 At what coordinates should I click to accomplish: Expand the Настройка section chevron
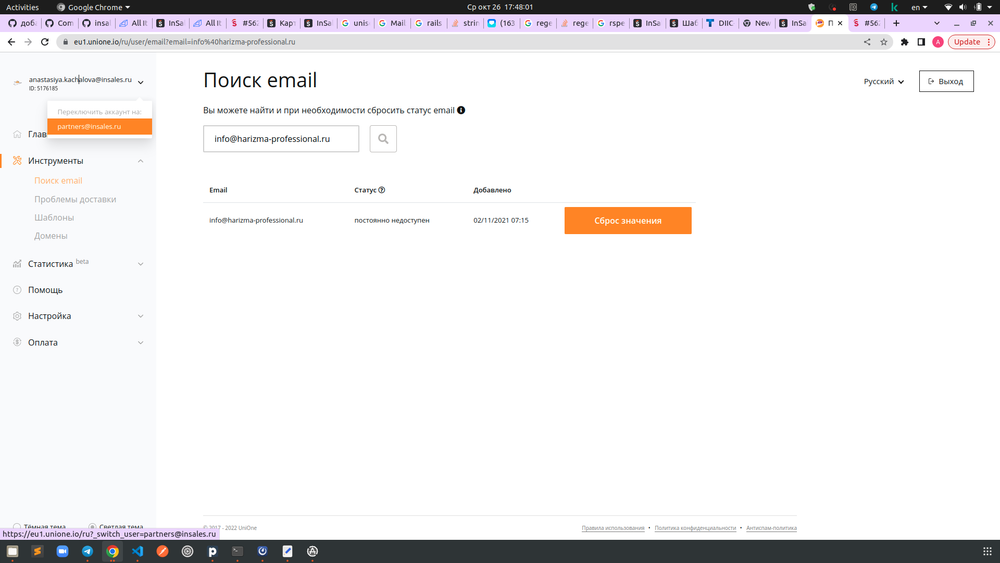click(x=140, y=316)
